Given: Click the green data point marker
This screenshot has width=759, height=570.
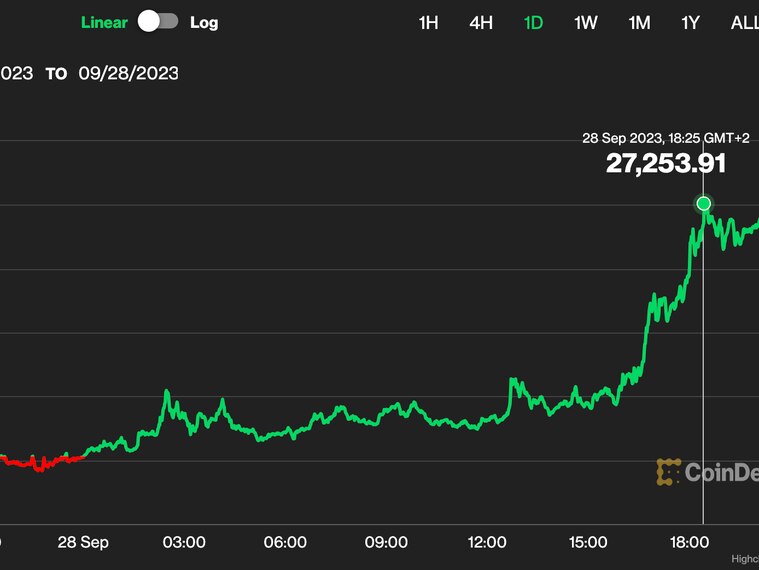Looking at the screenshot, I should (x=704, y=204).
